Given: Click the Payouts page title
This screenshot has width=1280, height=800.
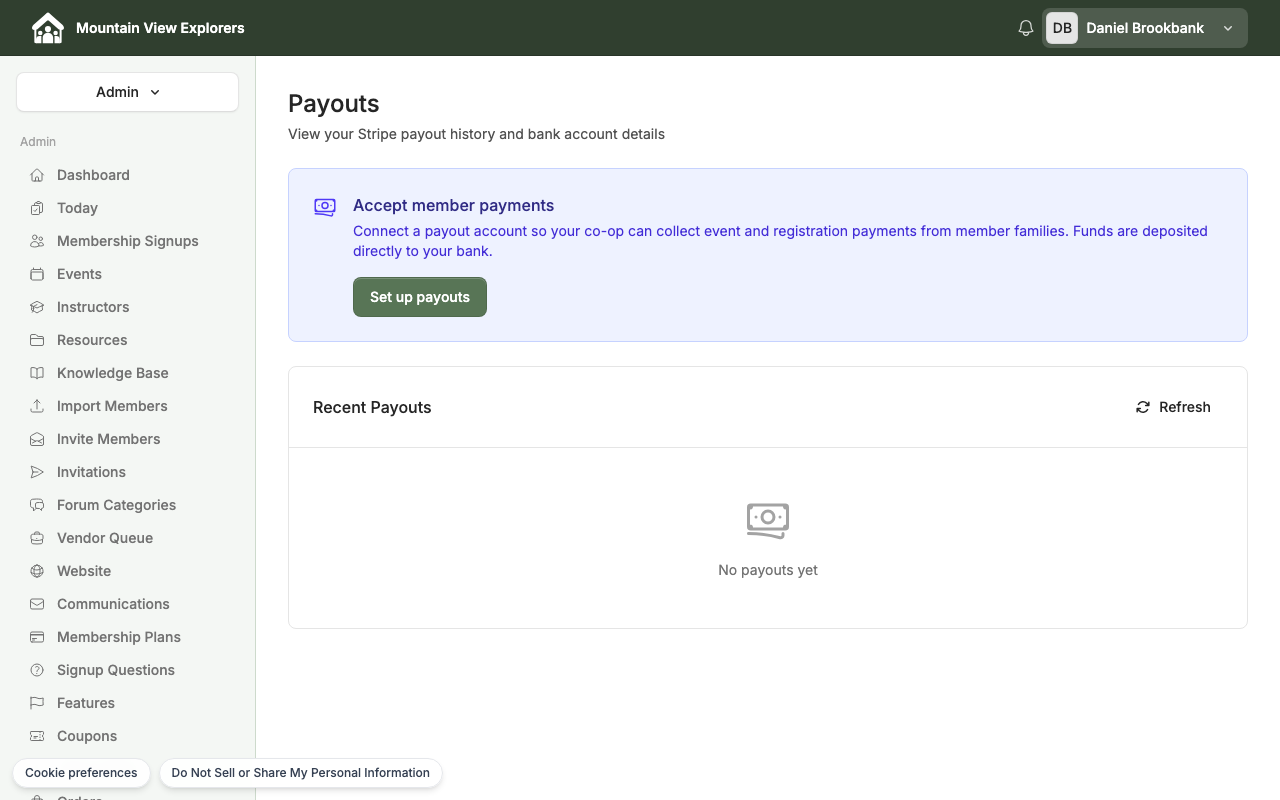Looking at the screenshot, I should pos(334,104).
